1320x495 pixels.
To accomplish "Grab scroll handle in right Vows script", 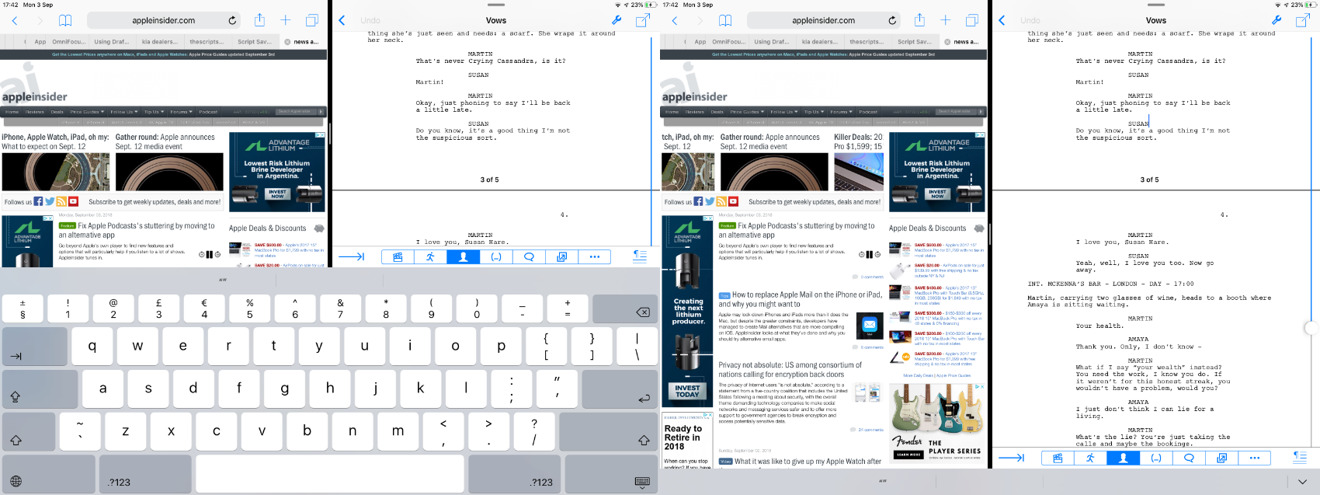I will (x=1312, y=327).
